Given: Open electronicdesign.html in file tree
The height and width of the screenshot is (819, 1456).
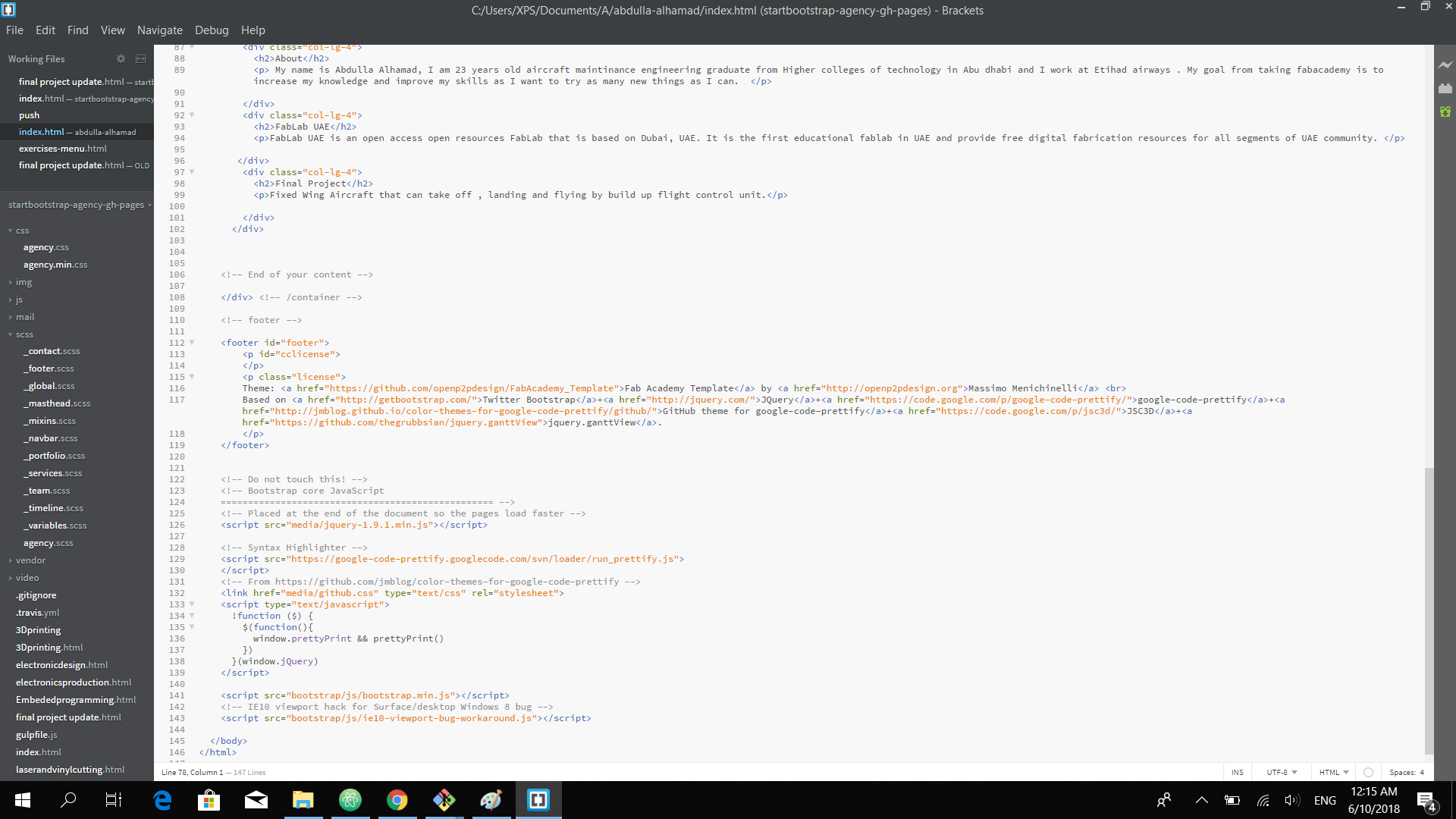Looking at the screenshot, I should [62, 665].
